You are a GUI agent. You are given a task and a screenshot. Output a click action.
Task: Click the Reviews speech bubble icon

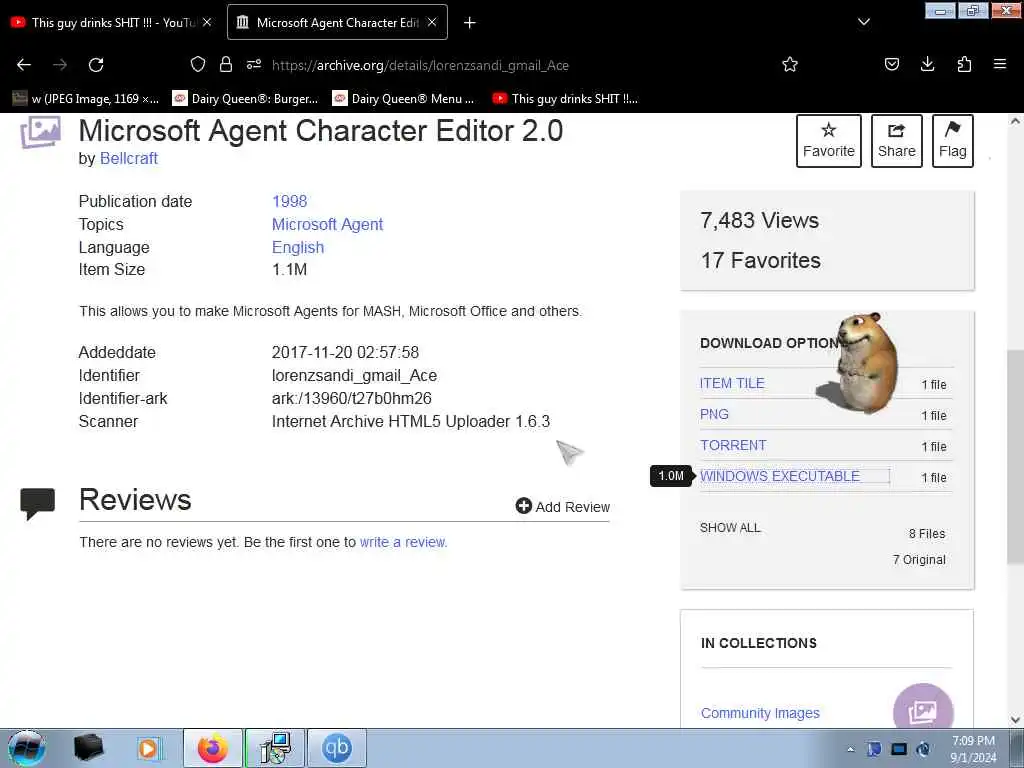(37, 504)
